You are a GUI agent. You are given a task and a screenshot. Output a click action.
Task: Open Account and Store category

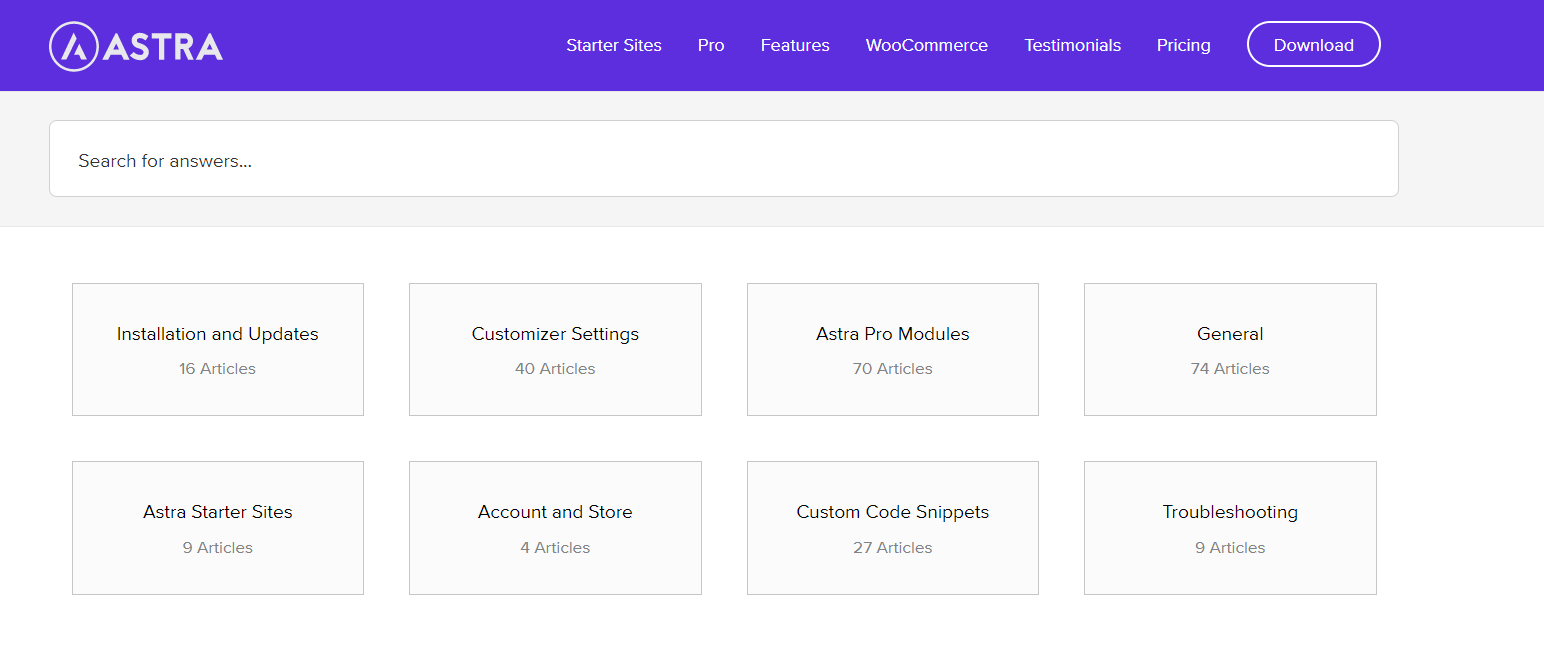click(555, 528)
